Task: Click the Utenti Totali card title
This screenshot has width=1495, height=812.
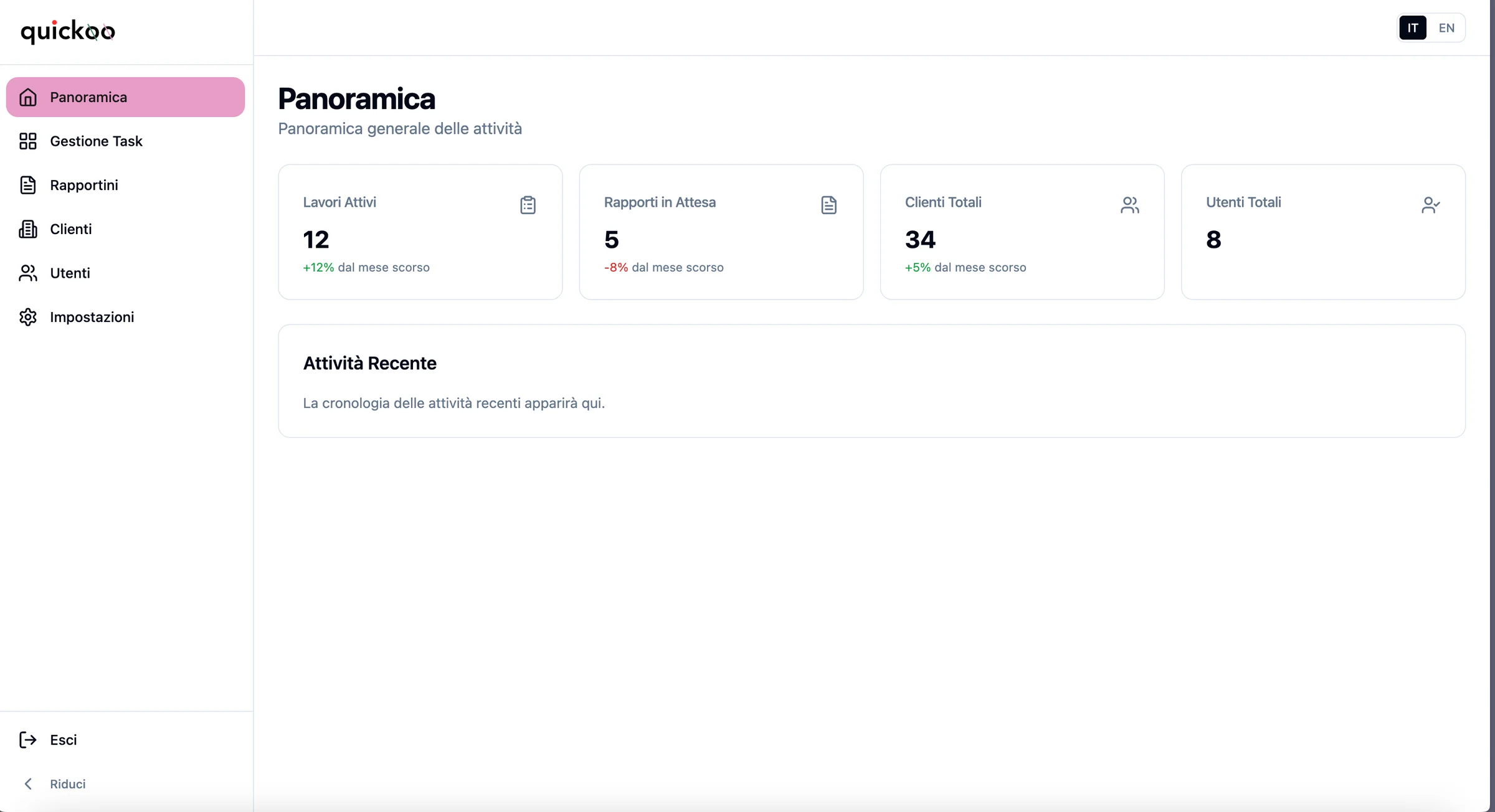Action: click(1243, 202)
